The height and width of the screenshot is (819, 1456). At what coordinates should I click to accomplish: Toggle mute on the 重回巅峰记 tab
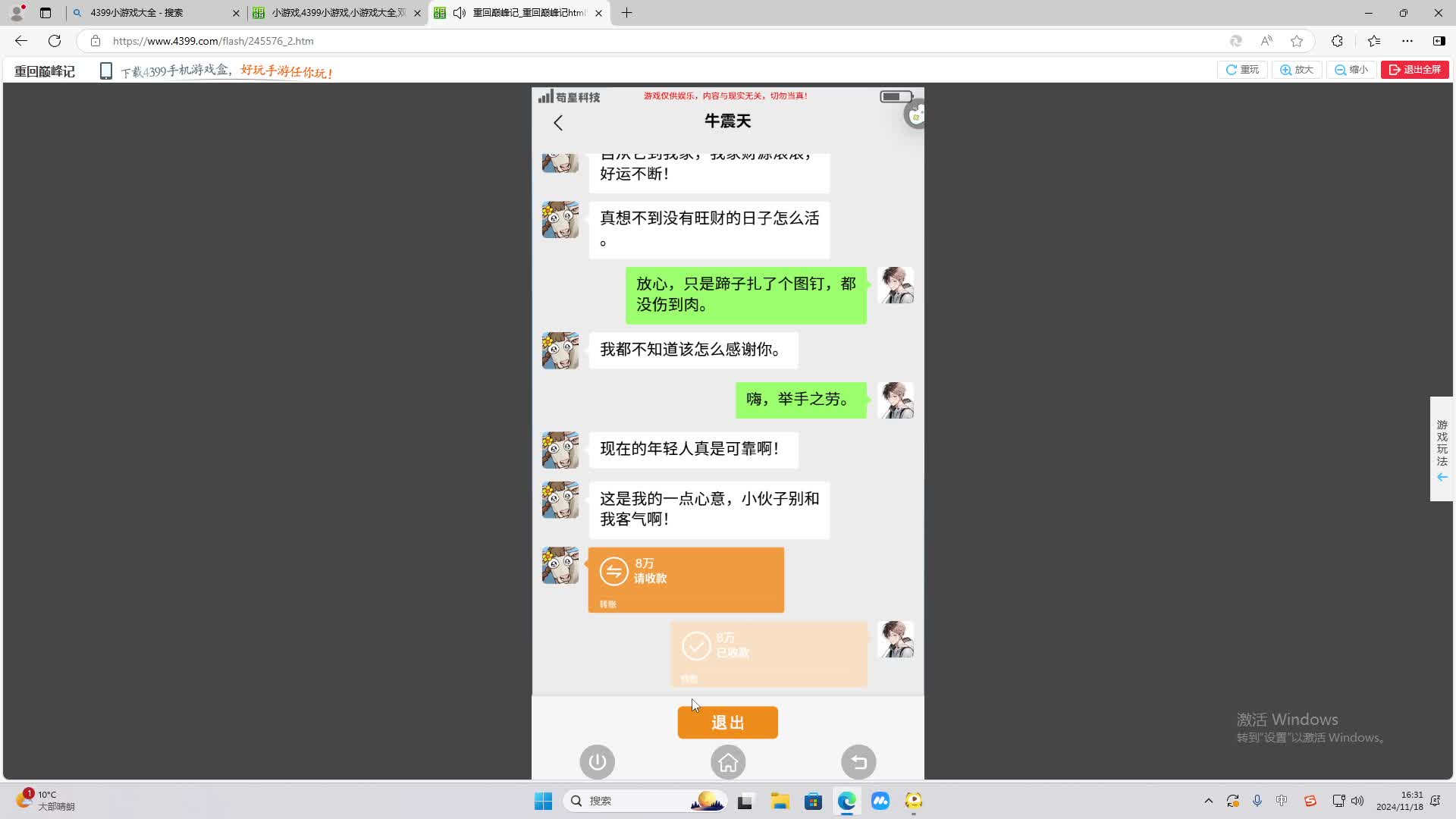(459, 12)
